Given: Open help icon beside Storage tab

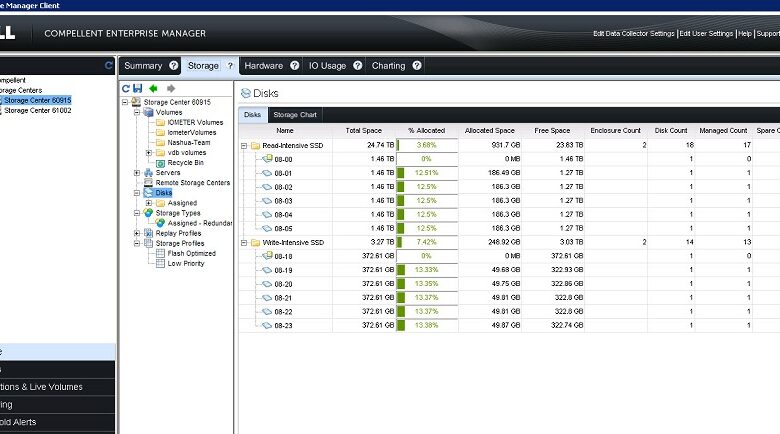Looking at the screenshot, I should click(230, 65).
